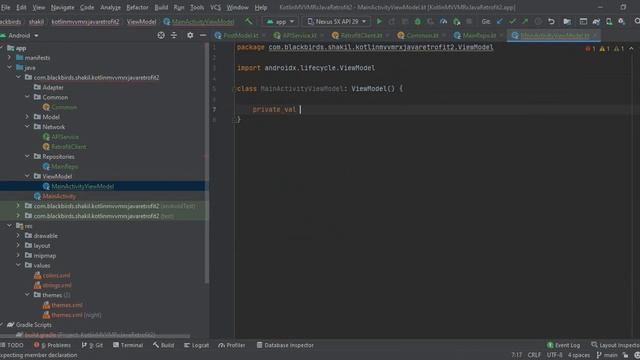Image resolution: width=640 pixels, height=360 pixels.
Task: Open Project Structure folder icon in toolbar
Action: 567,21
